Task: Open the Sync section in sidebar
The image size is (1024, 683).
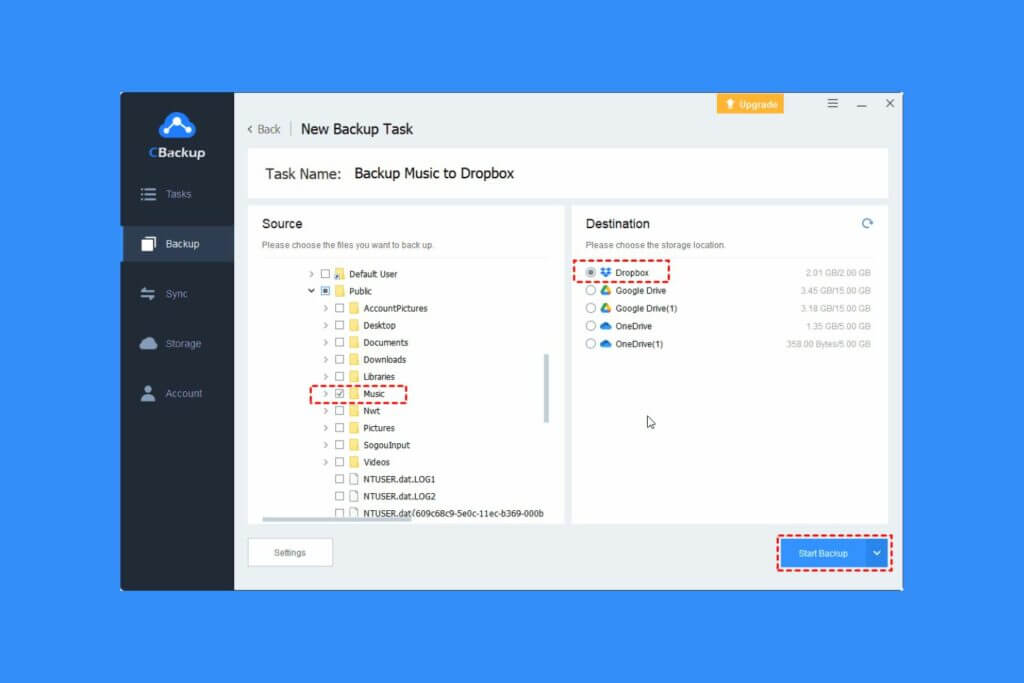Action: [176, 294]
